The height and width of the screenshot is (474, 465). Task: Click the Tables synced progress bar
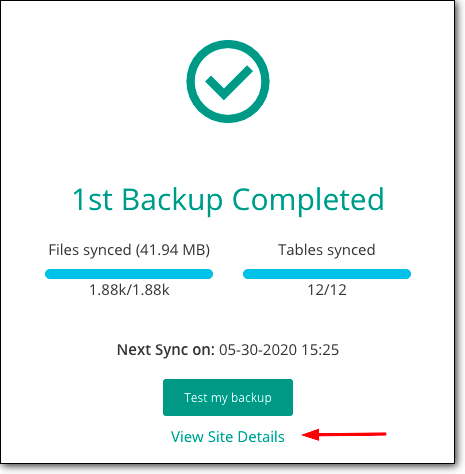pos(327,274)
